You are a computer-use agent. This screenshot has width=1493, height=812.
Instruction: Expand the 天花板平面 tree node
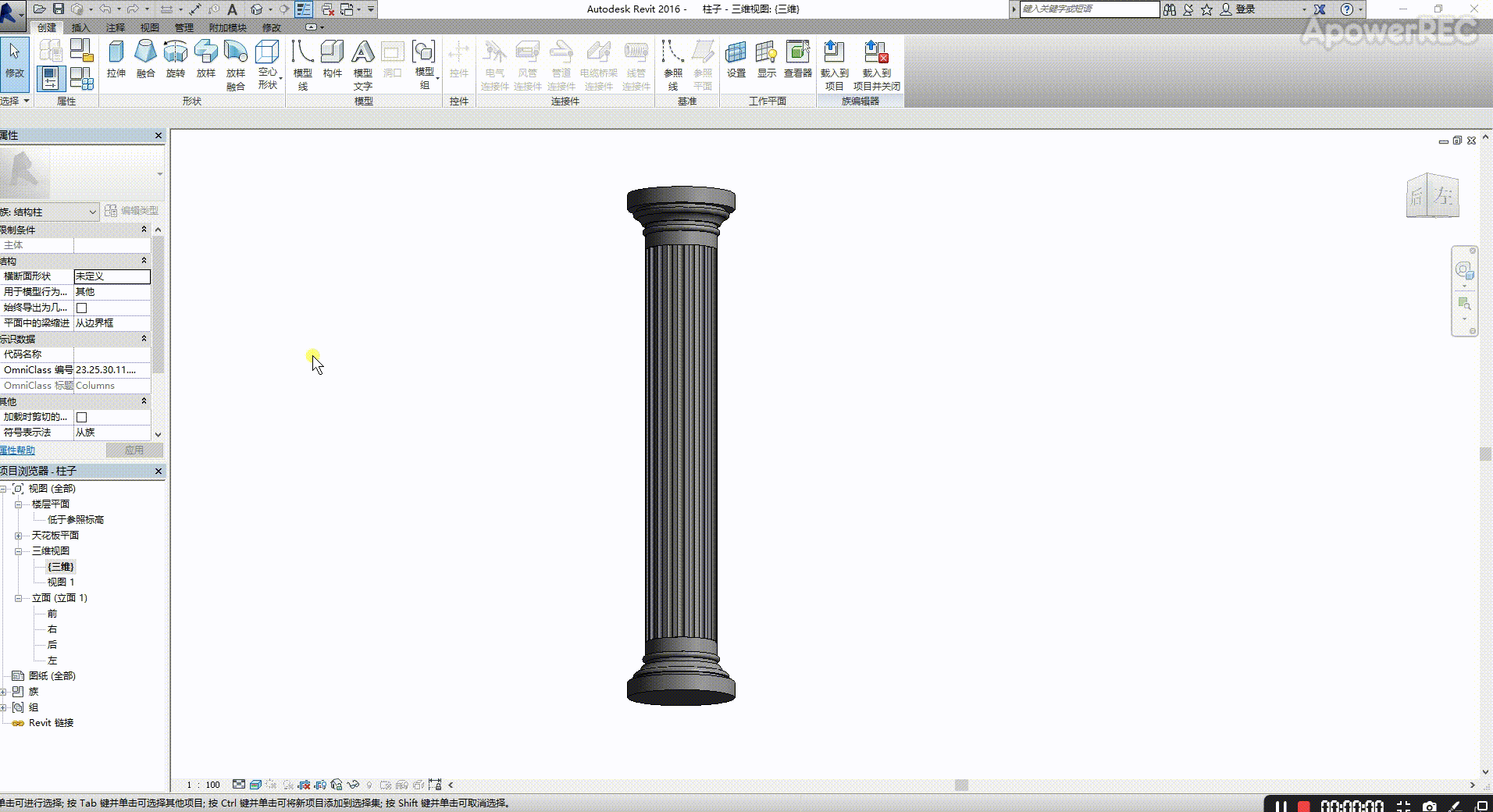click(x=18, y=536)
